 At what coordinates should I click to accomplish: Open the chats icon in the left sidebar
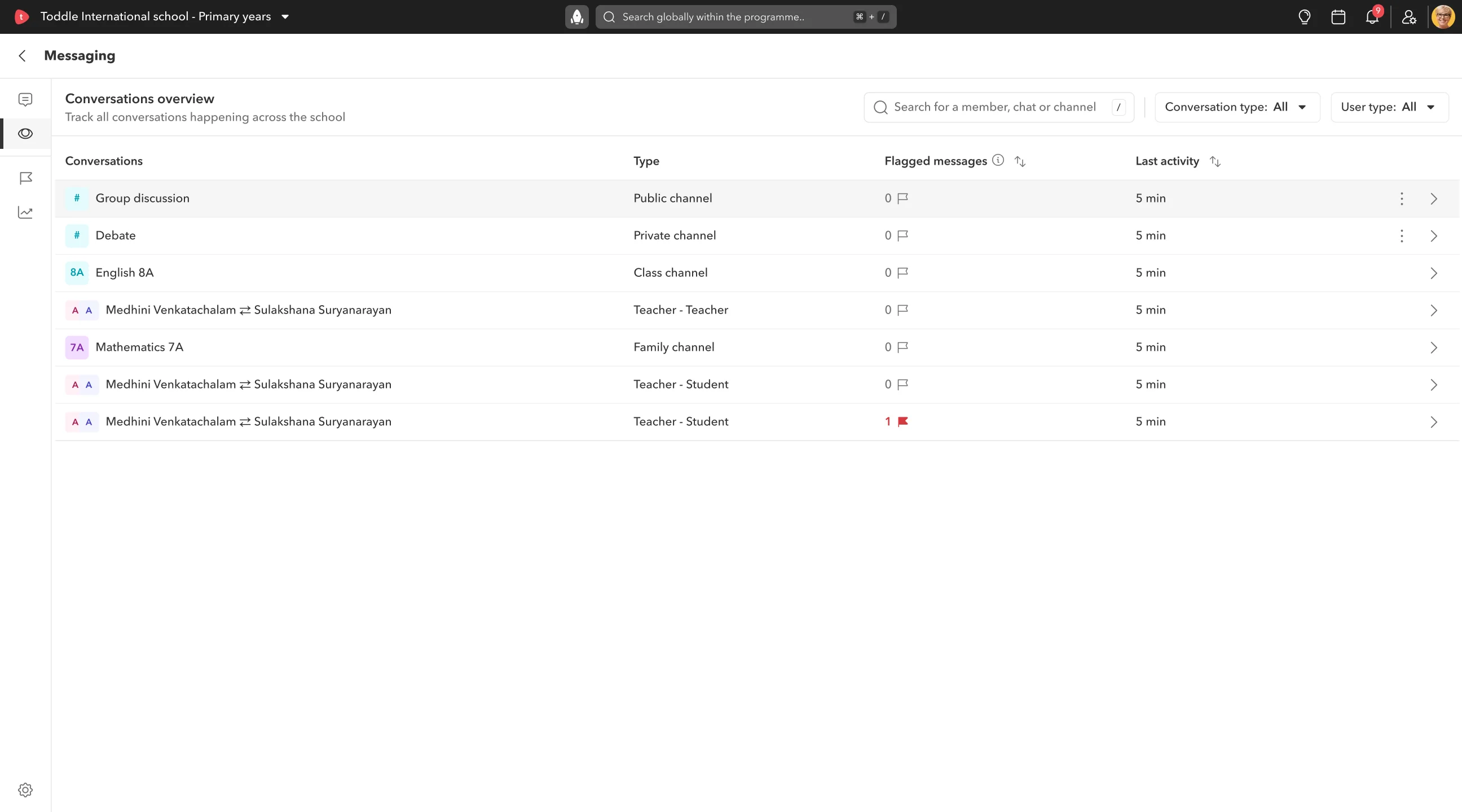coord(25,99)
